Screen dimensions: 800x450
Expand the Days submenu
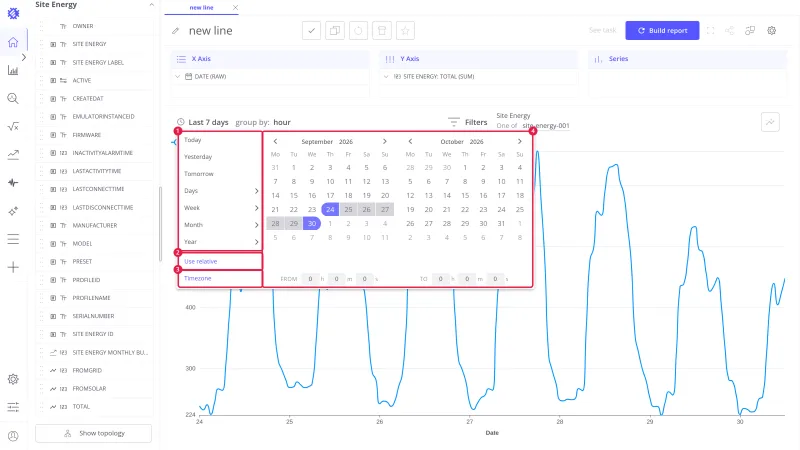pyautogui.click(x=256, y=191)
